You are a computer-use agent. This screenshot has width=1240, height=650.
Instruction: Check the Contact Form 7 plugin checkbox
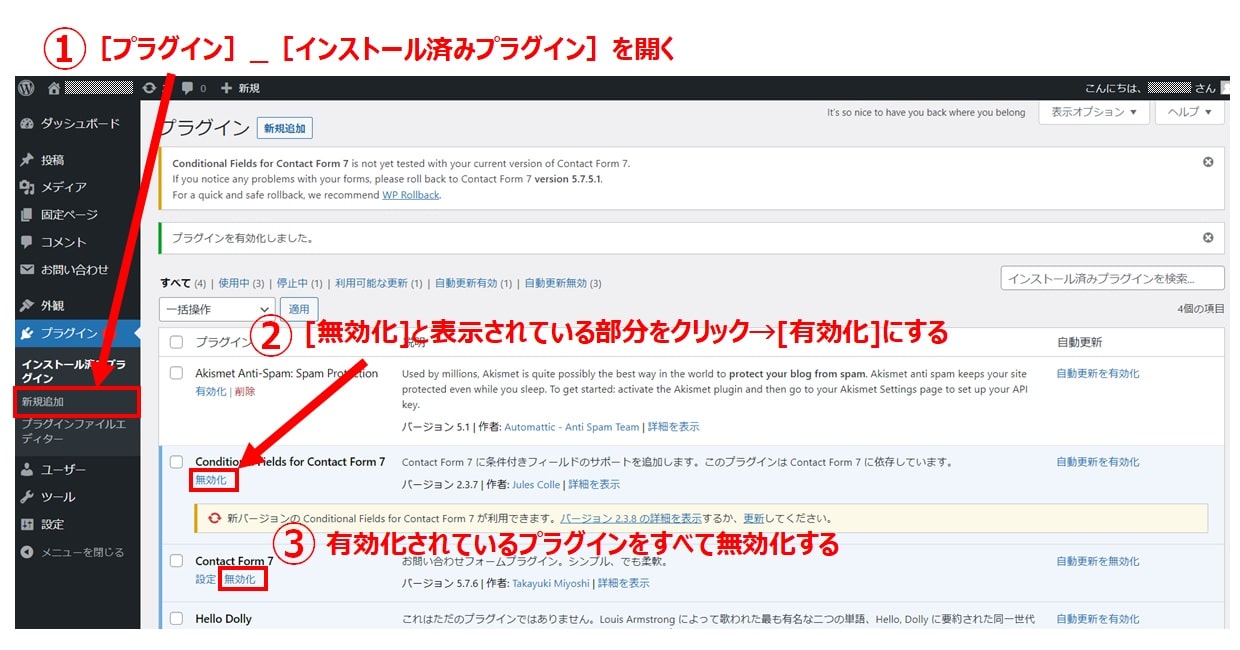177,560
